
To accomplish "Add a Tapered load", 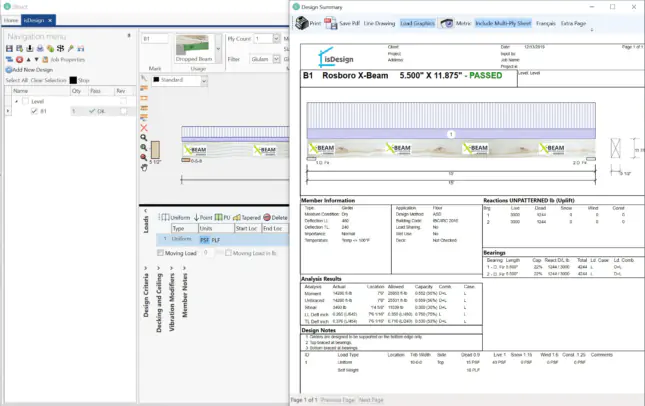I will pos(247,218).
